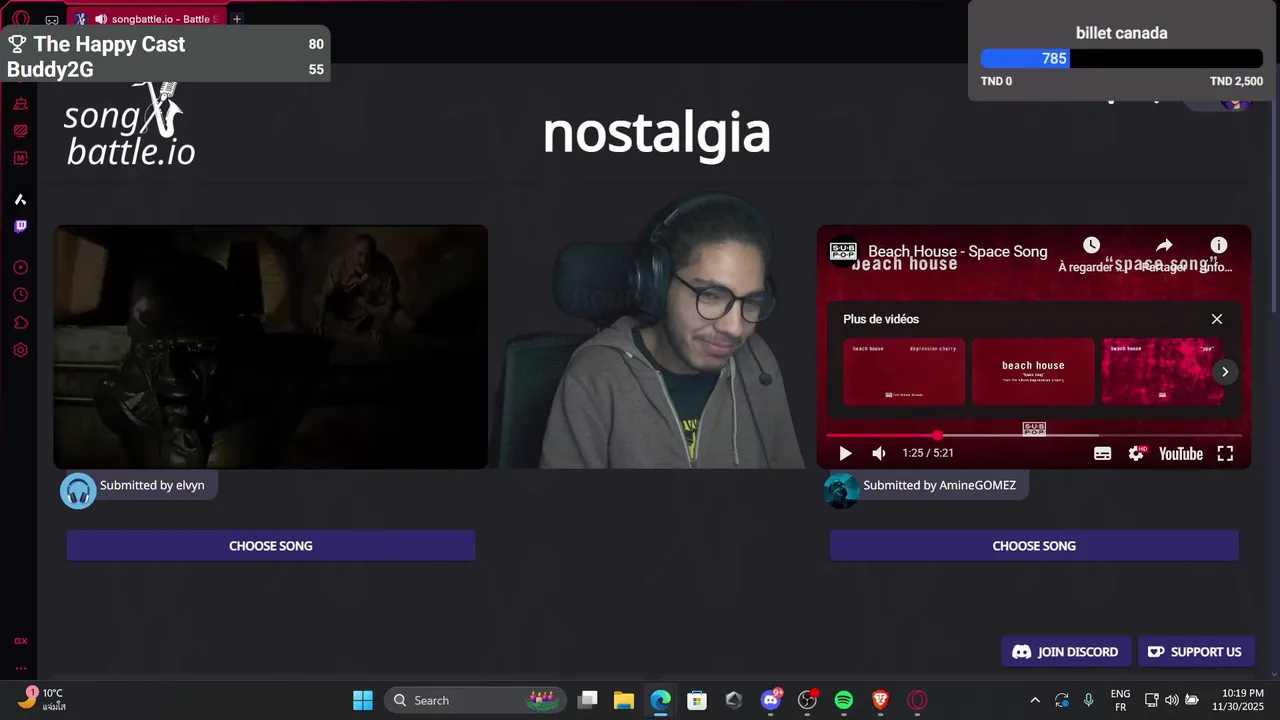
Task: Switch ENG FR input language
Action: [x=1120, y=700]
